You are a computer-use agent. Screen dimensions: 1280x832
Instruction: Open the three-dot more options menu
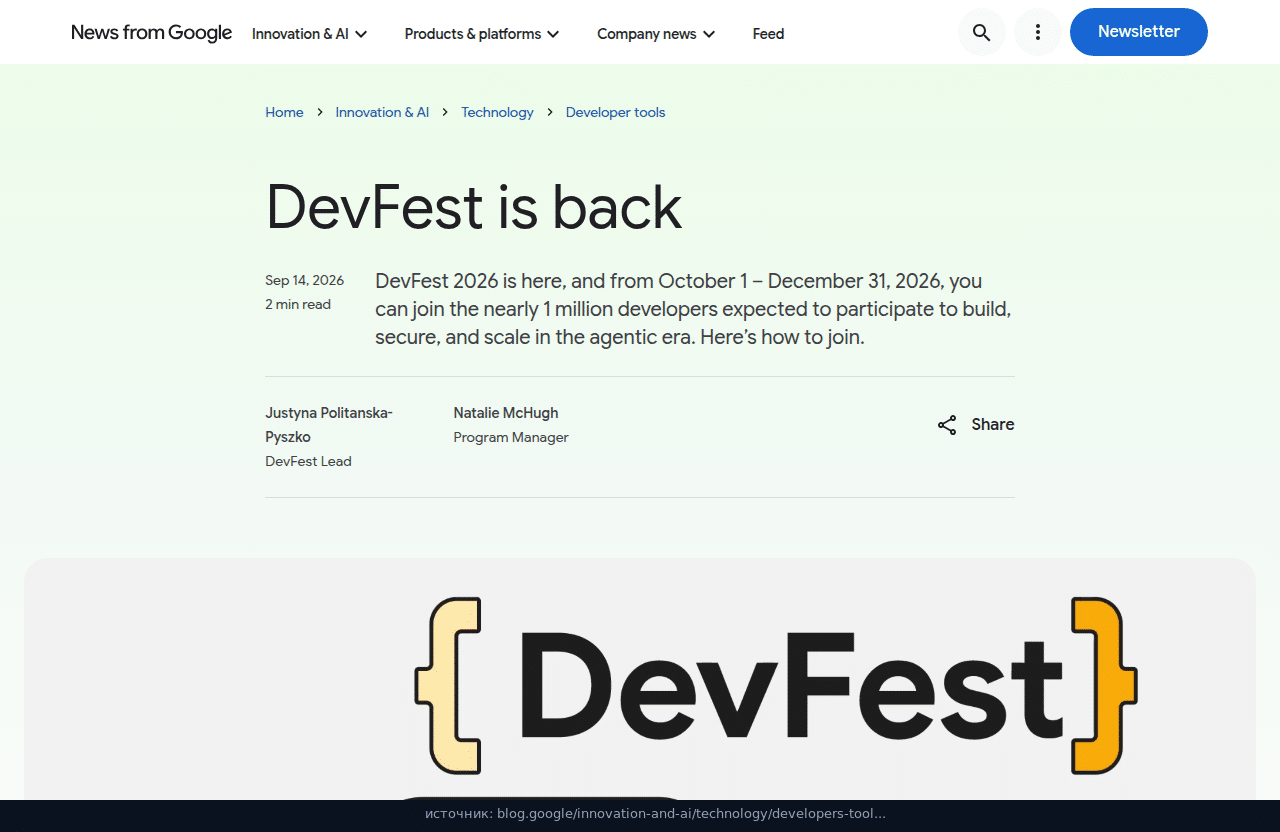click(x=1038, y=32)
